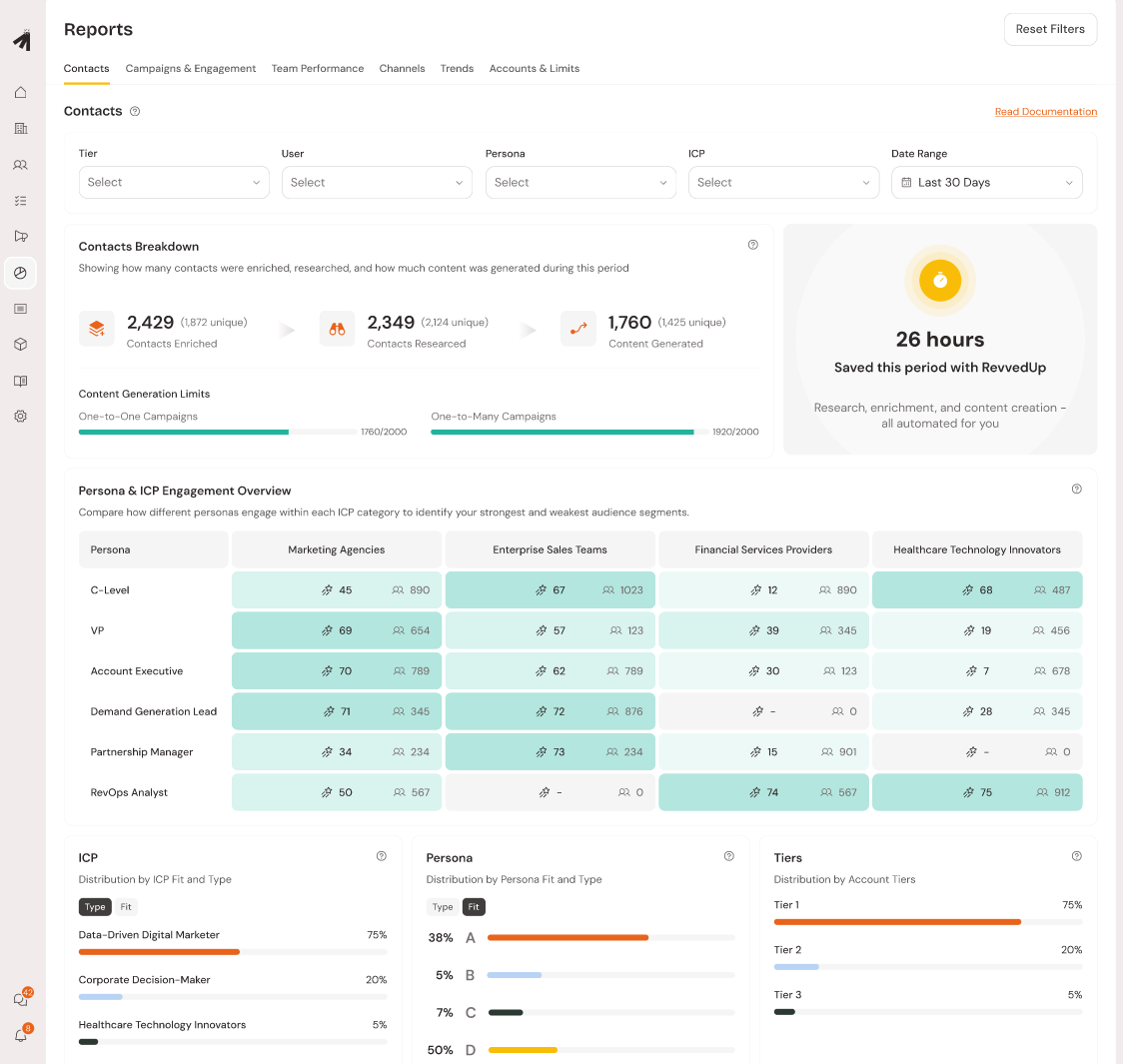Click help icon next to Contacts Breakdown
The width and height of the screenshot is (1123, 1064).
[x=753, y=245]
